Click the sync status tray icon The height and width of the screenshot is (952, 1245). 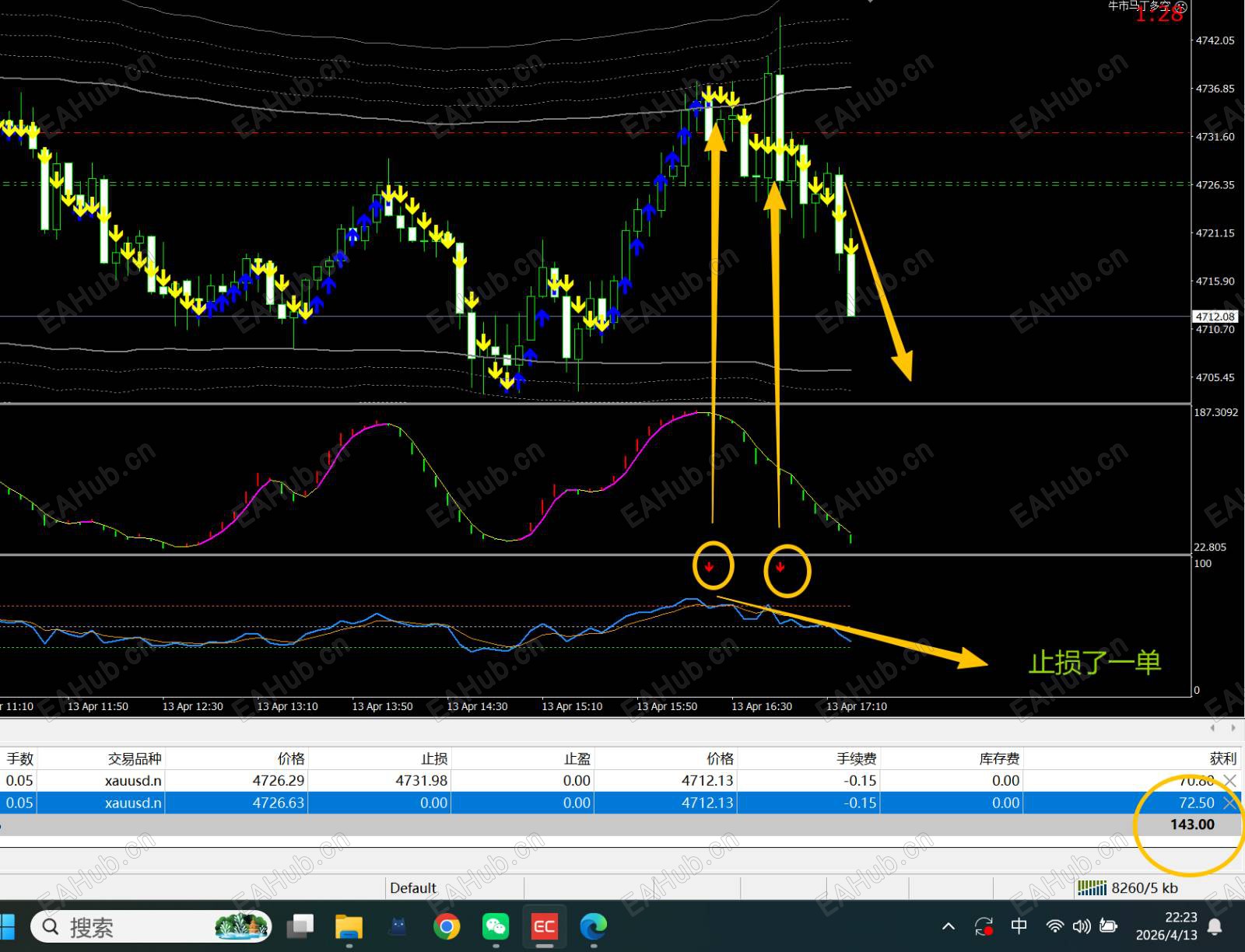(984, 926)
